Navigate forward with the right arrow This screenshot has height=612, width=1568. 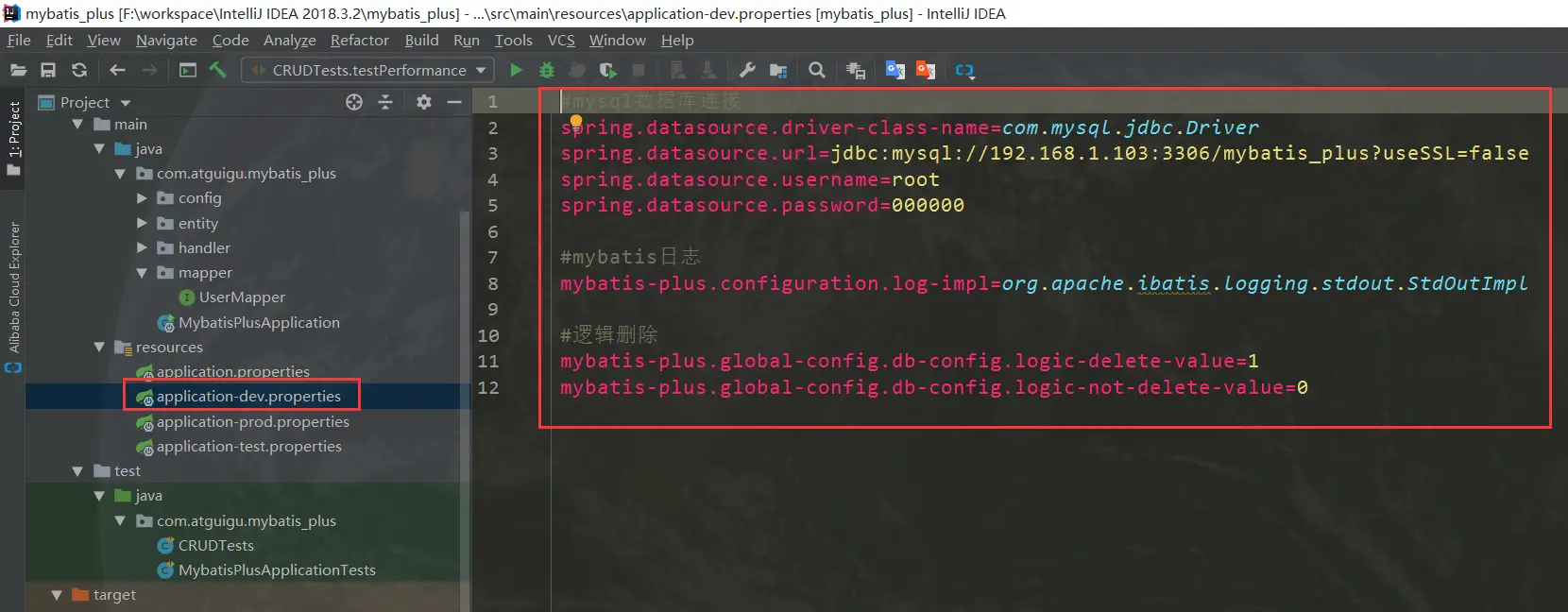[149, 70]
